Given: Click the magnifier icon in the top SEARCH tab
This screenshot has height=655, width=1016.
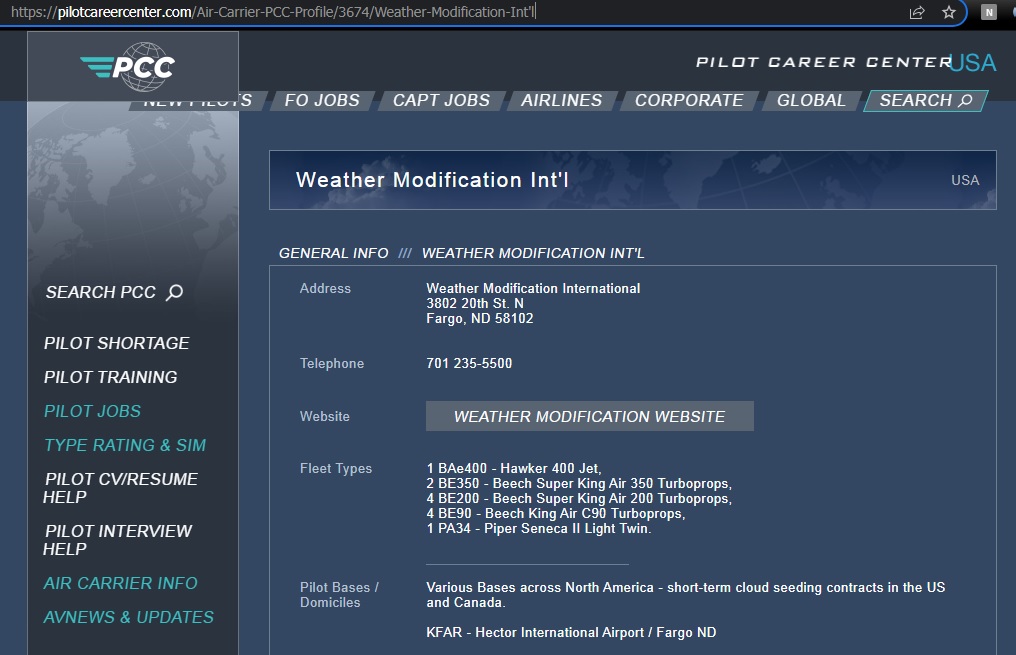Looking at the screenshot, I should pyautogui.click(x=965, y=100).
